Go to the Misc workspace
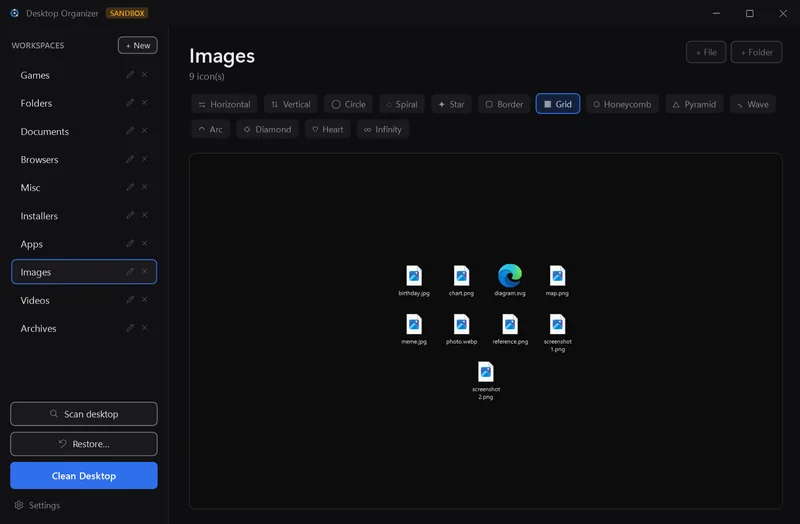 84,187
